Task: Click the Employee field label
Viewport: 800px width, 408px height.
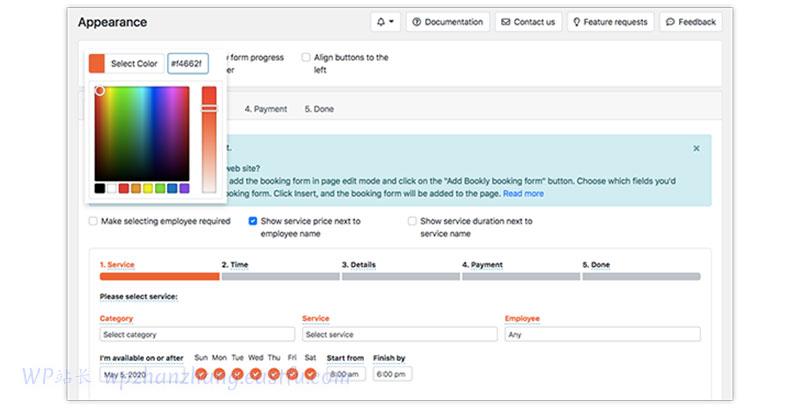Action: tap(522, 318)
